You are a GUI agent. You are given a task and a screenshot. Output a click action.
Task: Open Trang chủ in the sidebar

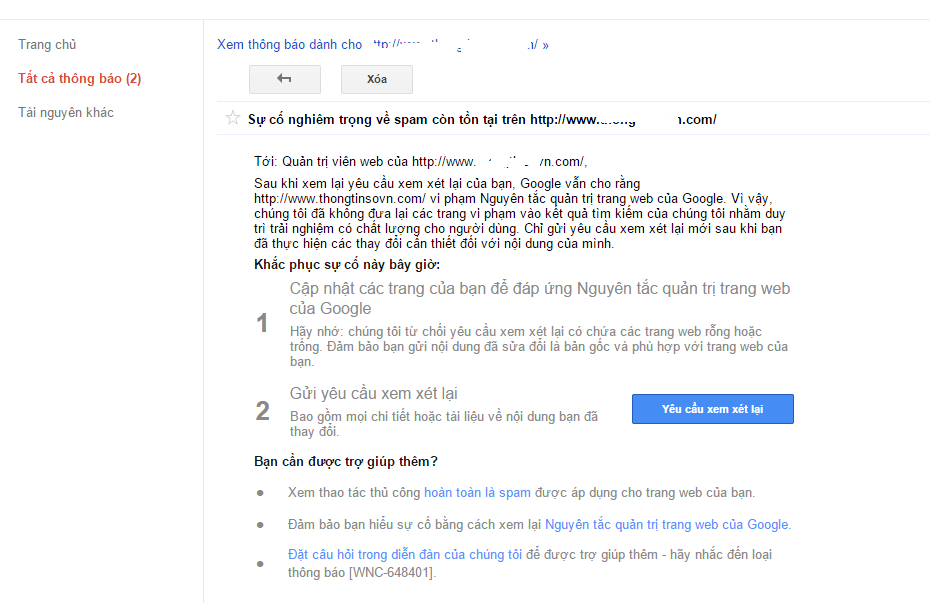(47, 44)
